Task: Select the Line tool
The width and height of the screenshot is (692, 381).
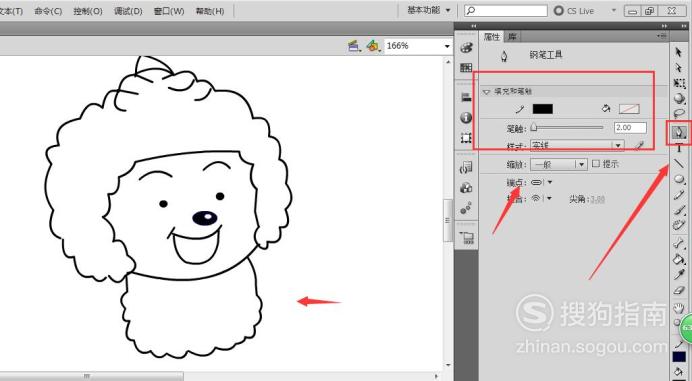Action: click(679, 163)
